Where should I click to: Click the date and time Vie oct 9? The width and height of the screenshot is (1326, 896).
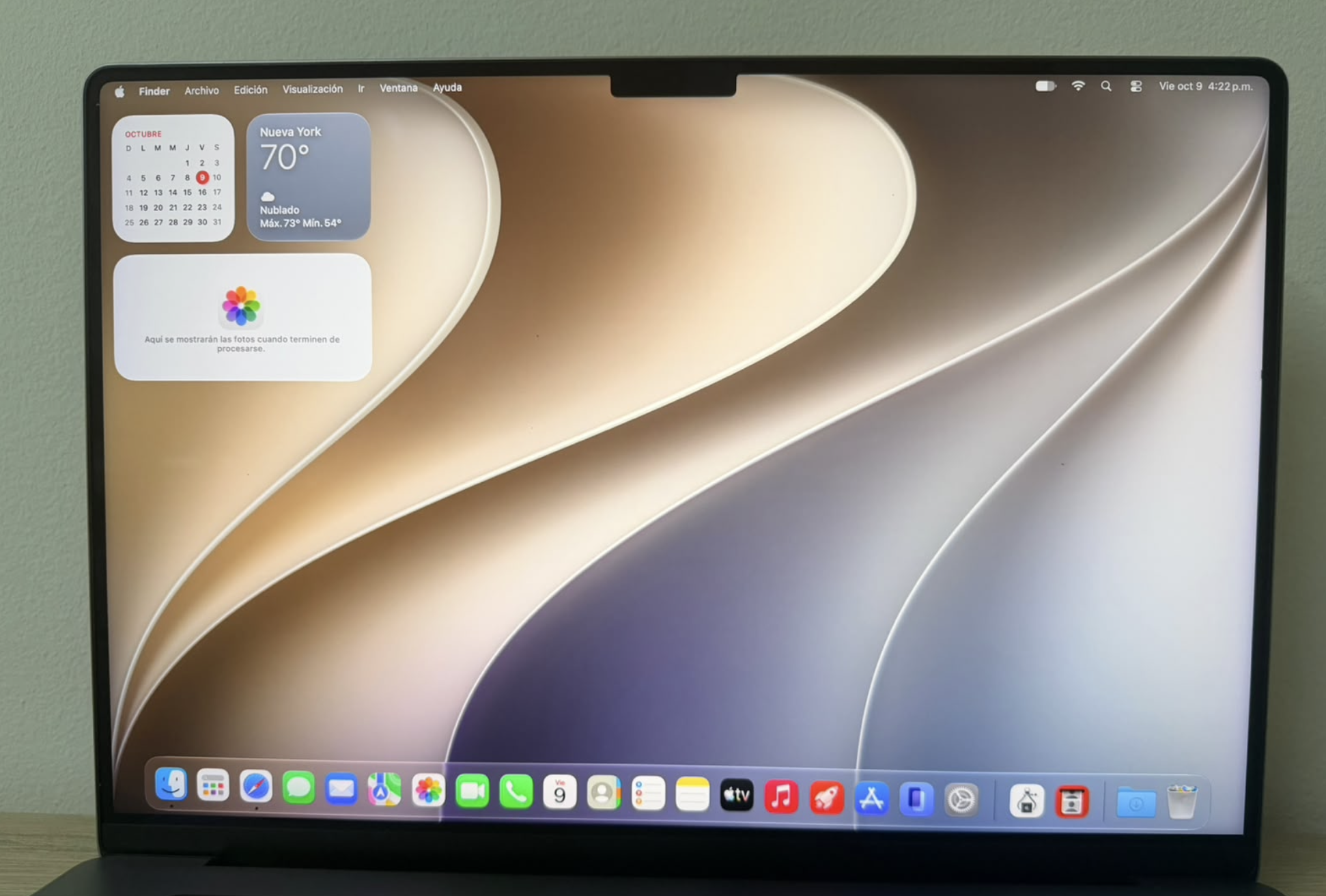1206,86
